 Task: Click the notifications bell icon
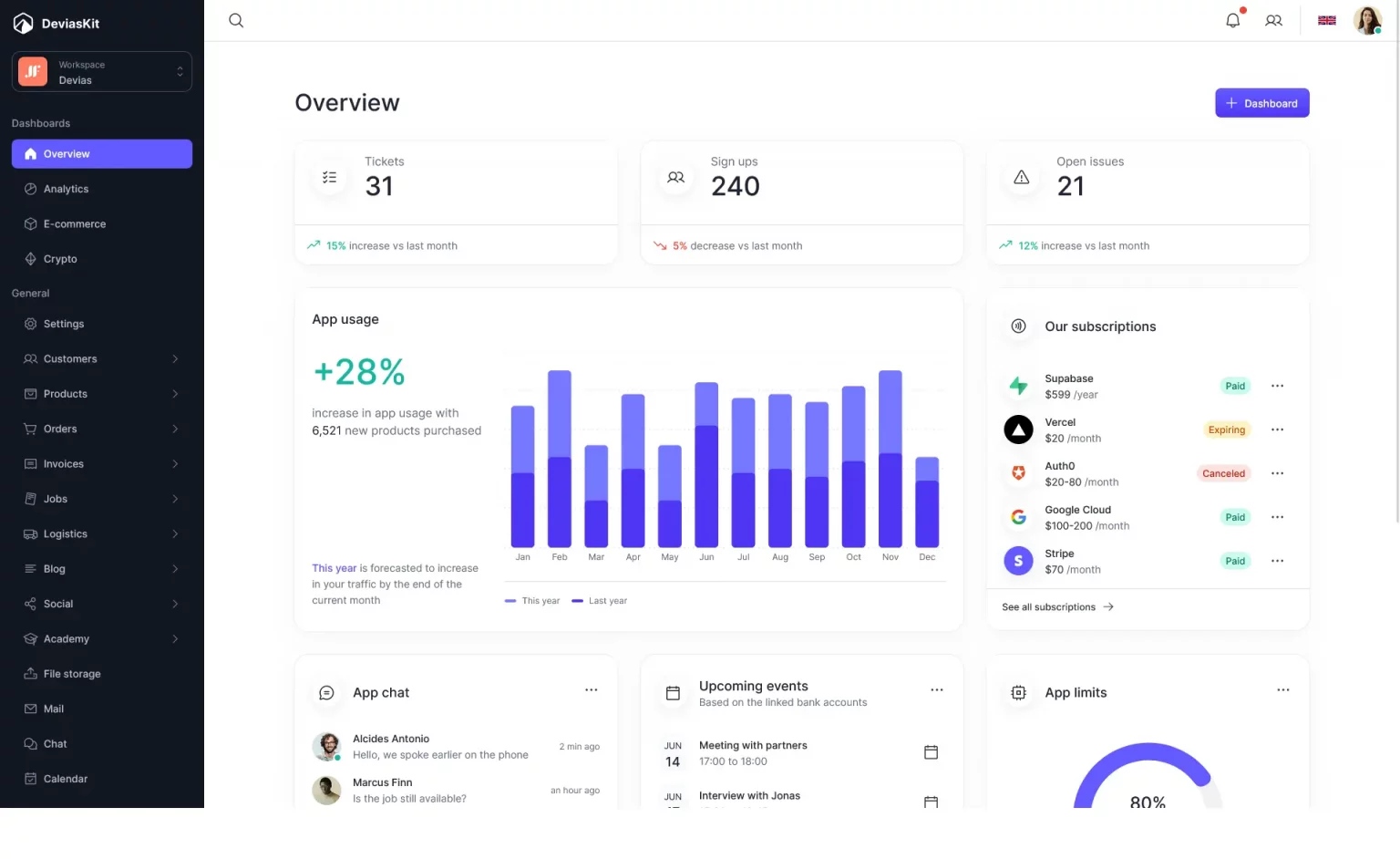click(x=1233, y=20)
